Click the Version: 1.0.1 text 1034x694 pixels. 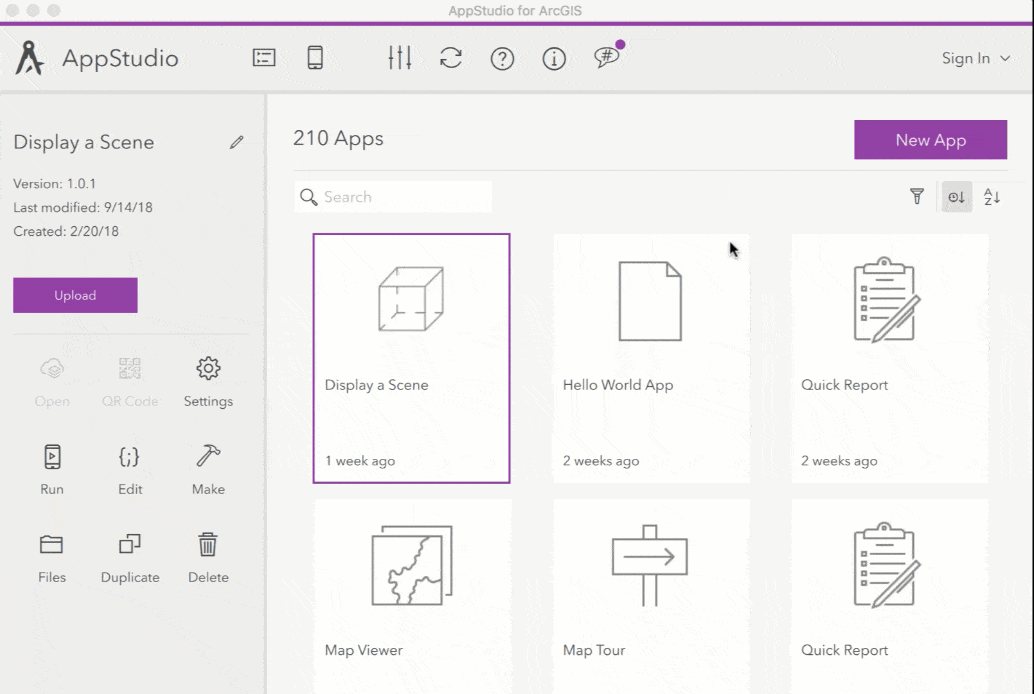tap(55, 183)
